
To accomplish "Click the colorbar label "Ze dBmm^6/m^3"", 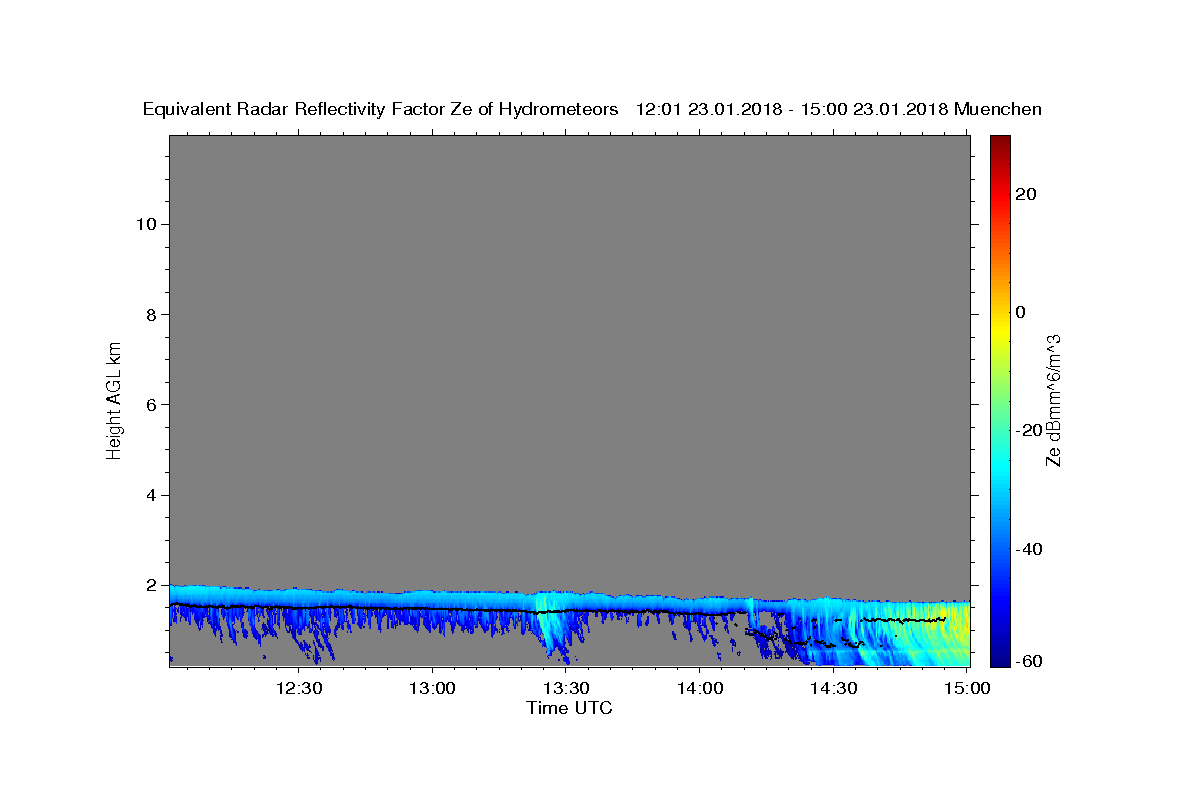I will [1053, 400].
